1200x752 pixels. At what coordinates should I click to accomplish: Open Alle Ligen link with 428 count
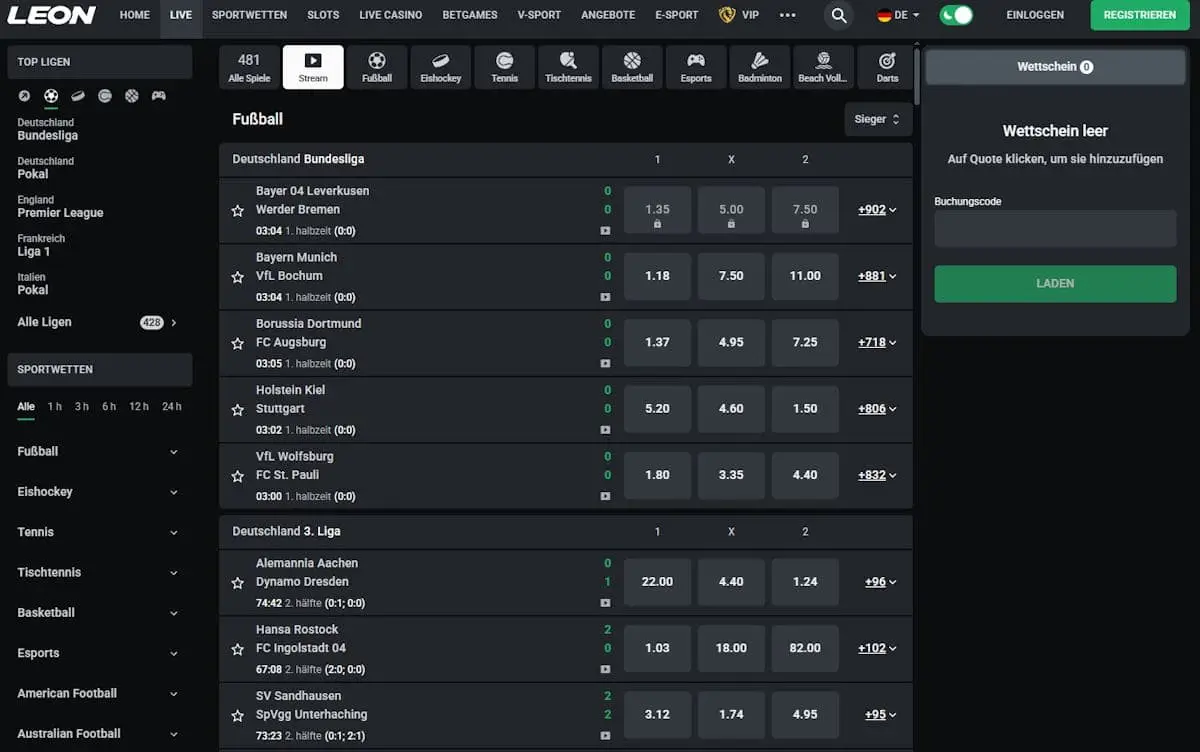[x=97, y=322]
